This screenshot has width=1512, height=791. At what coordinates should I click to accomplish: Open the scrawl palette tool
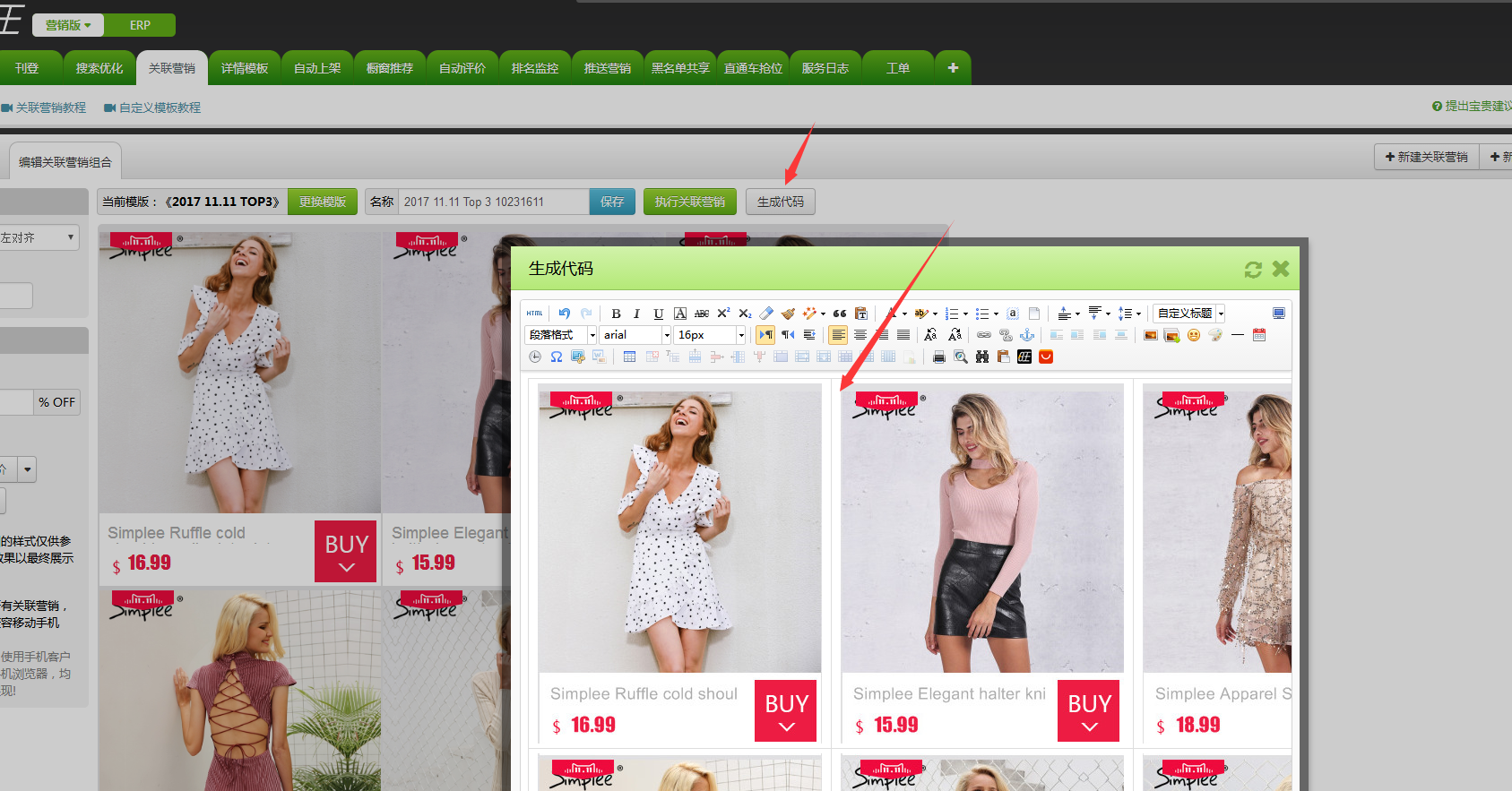[x=1215, y=335]
